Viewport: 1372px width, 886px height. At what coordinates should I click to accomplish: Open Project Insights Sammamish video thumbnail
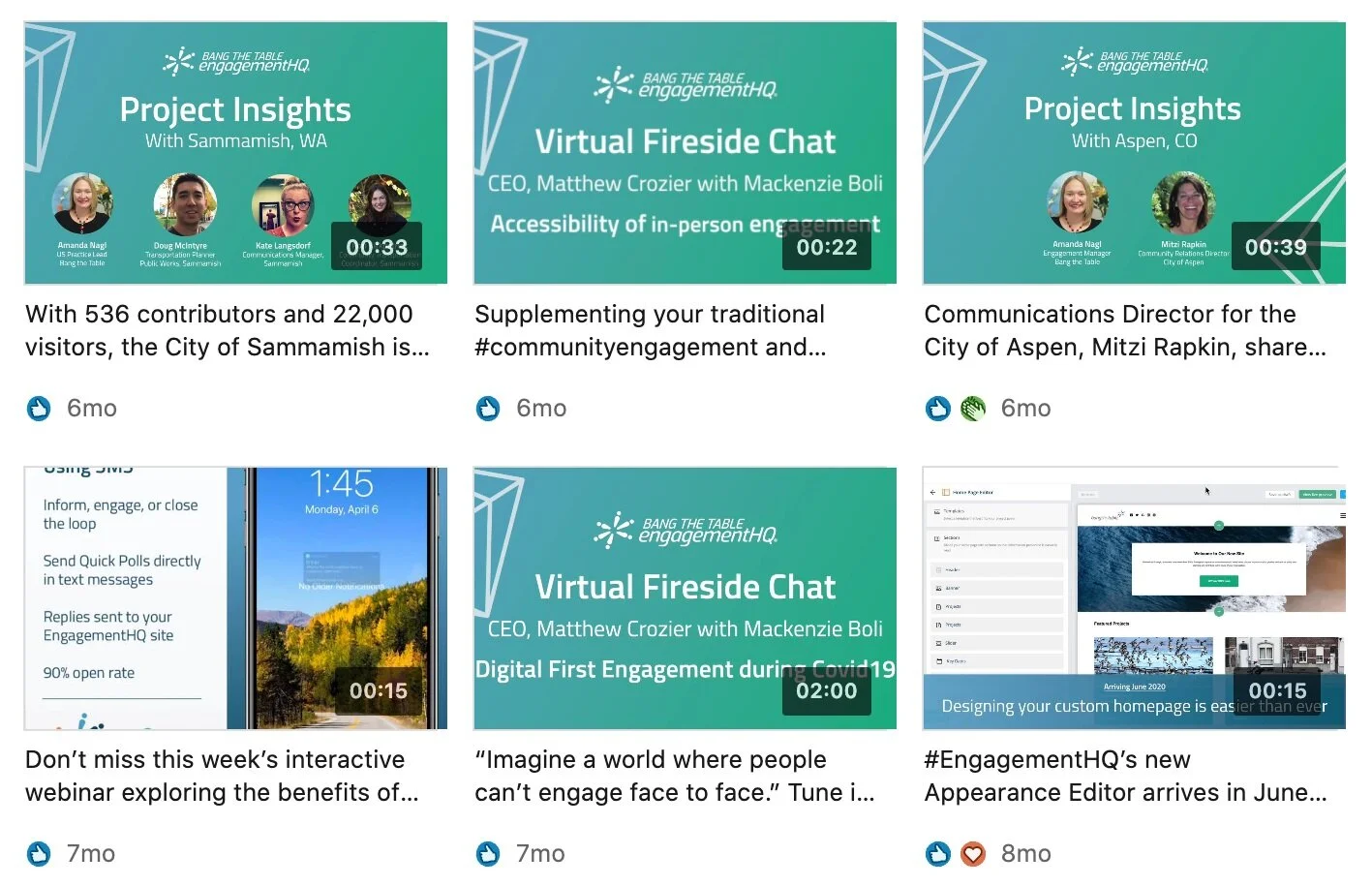pos(235,153)
